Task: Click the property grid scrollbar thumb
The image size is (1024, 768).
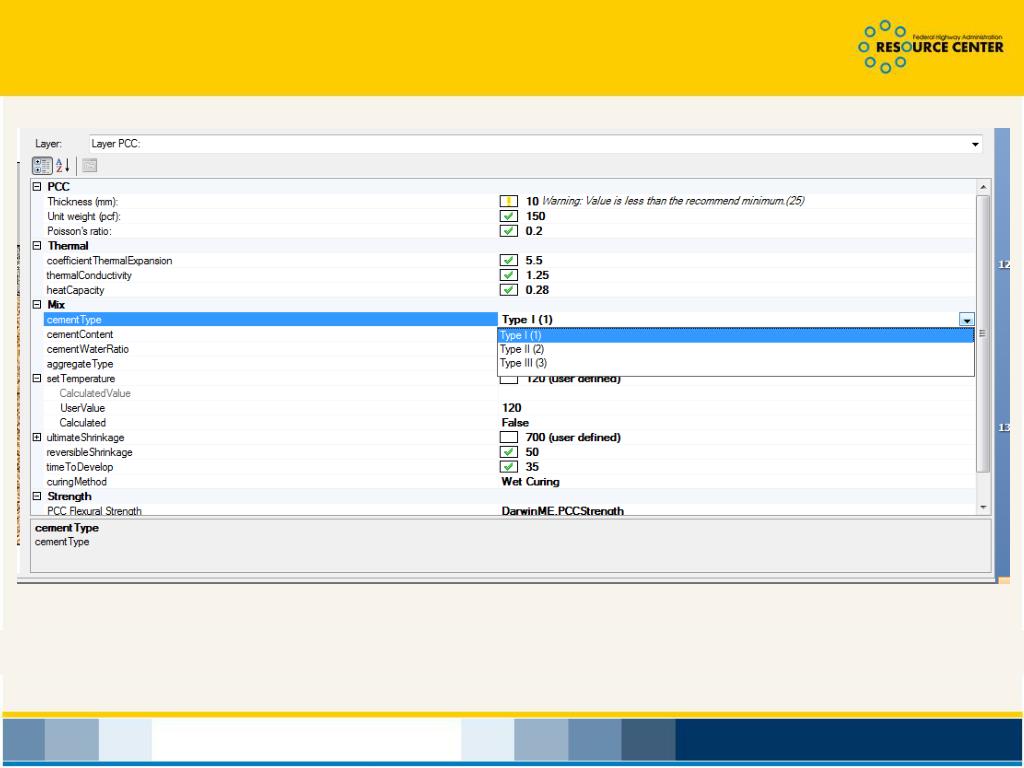Action: click(984, 333)
